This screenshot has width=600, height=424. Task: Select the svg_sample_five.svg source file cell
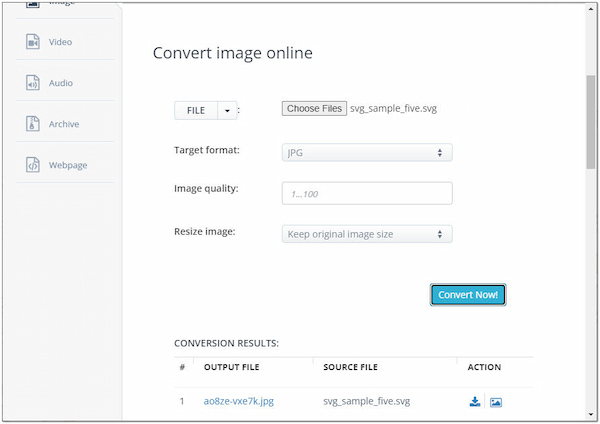pos(367,401)
